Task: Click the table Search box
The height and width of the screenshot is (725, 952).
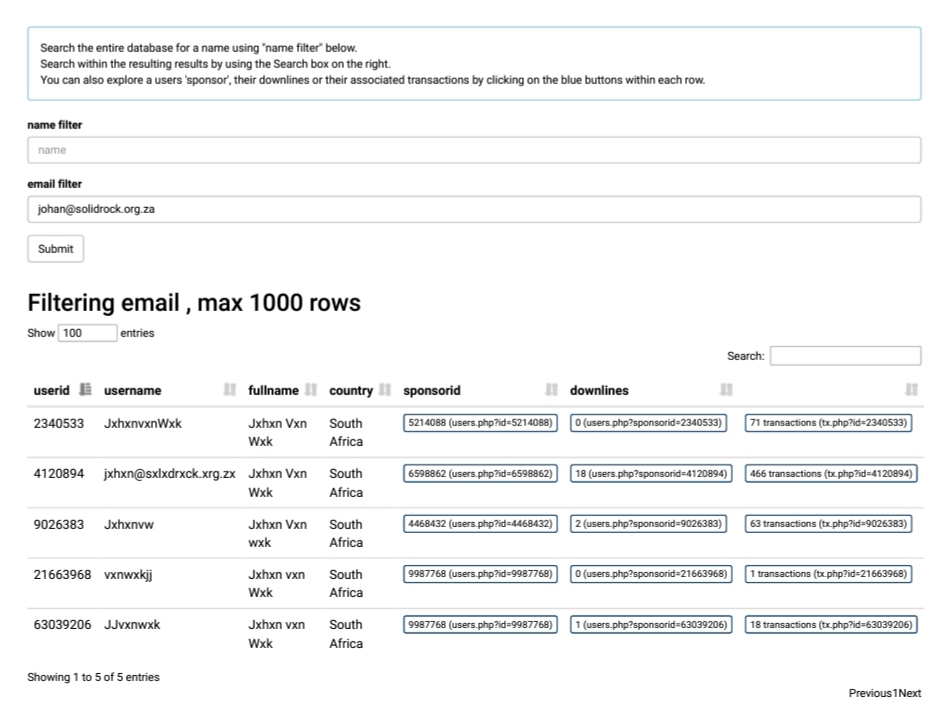Action: (845, 356)
